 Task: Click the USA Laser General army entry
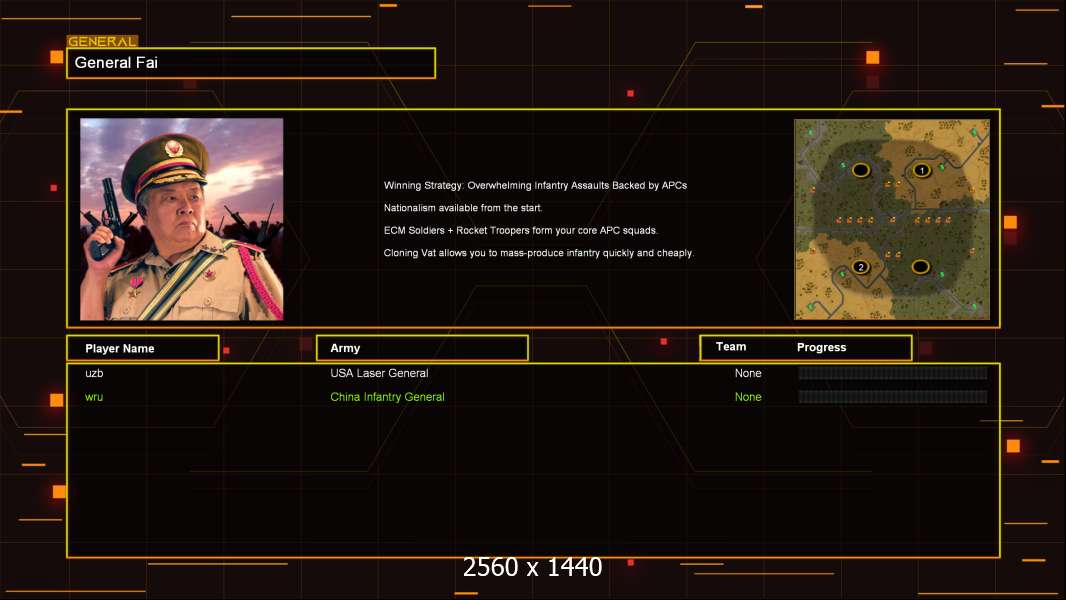click(379, 373)
